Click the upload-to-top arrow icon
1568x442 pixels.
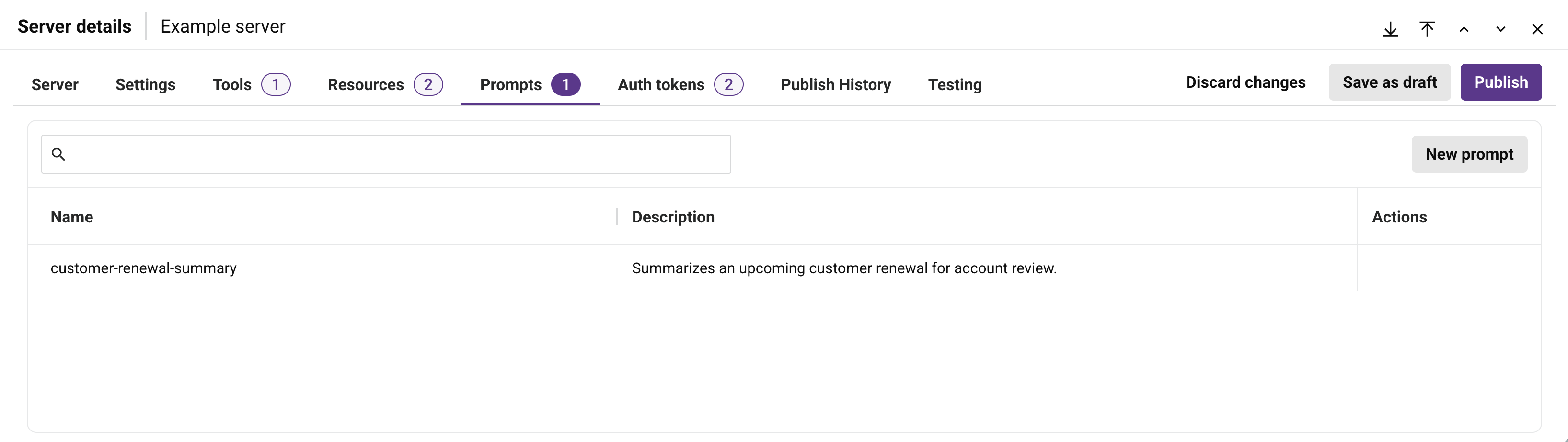[x=1427, y=29]
